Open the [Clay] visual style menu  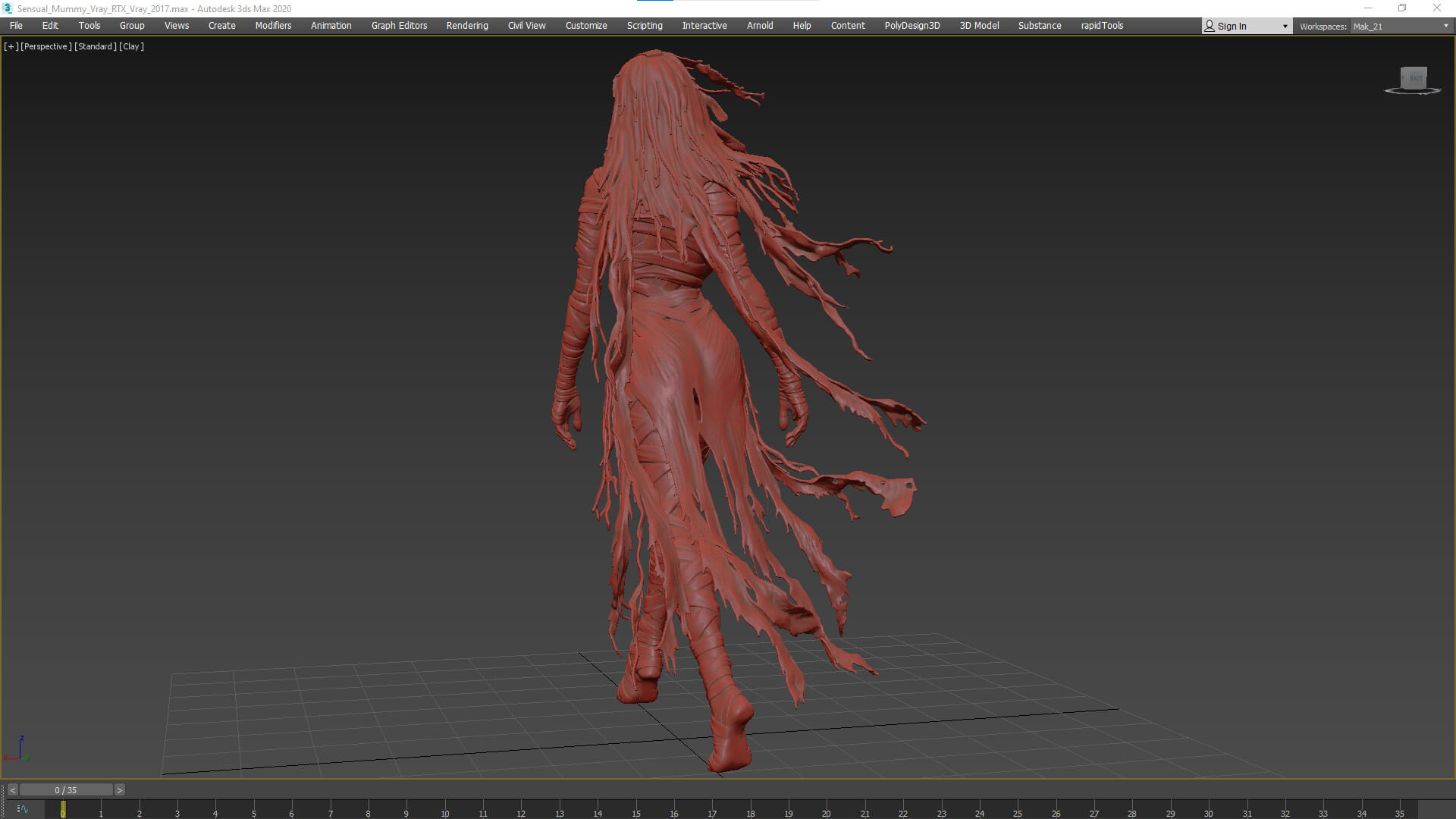[131, 46]
